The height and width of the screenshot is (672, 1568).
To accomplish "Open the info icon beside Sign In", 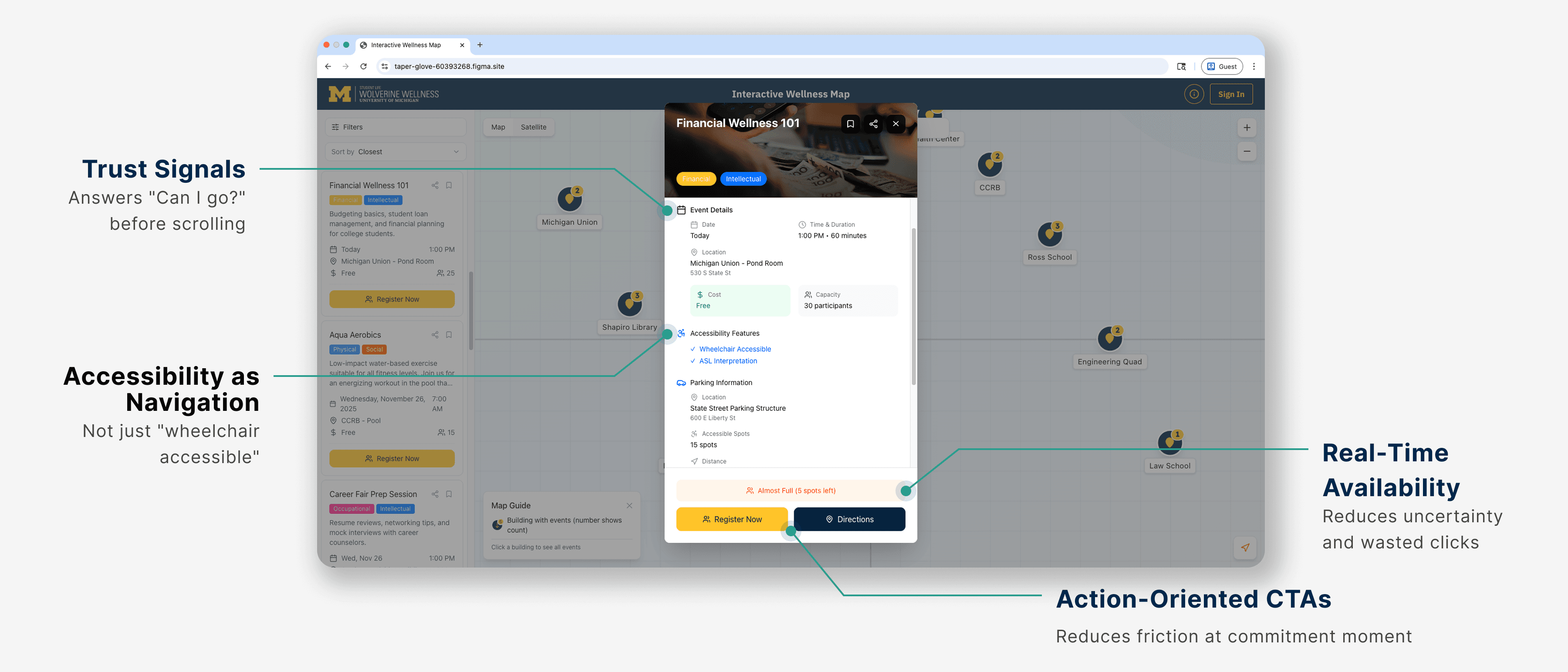I will pyautogui.click(x=1194, y=94).
